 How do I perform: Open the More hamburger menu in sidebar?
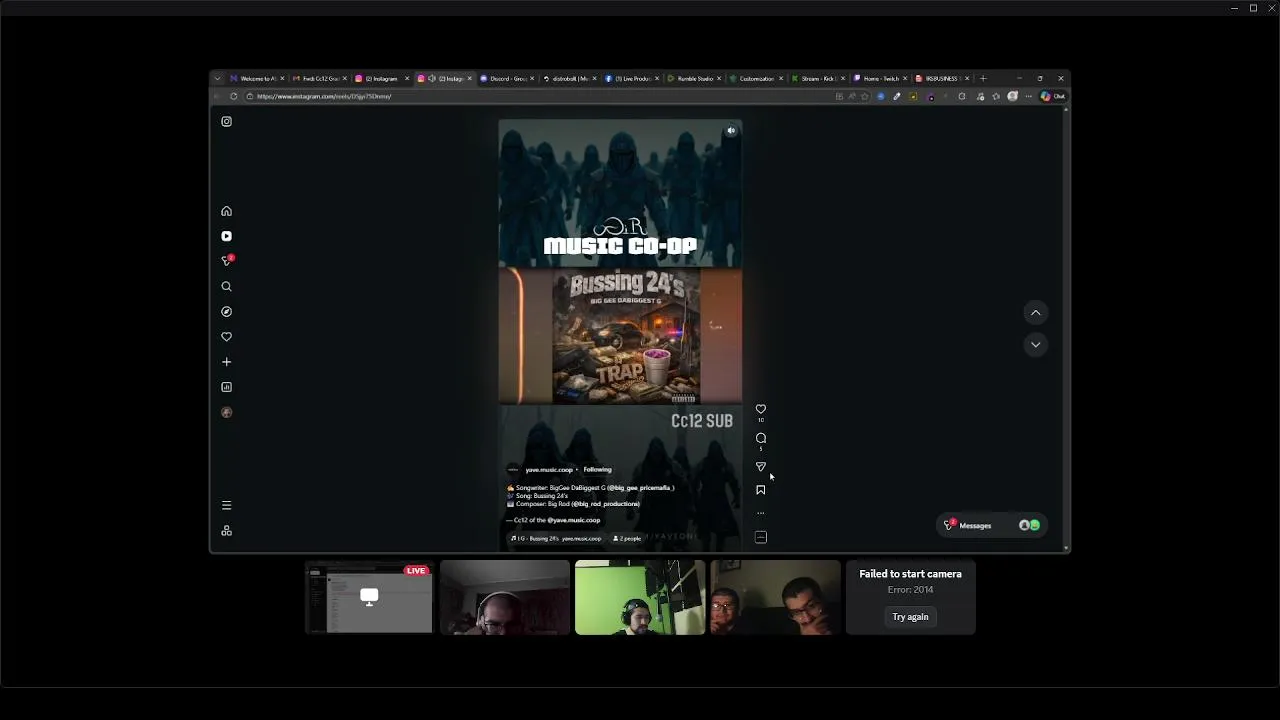(226, 505)
